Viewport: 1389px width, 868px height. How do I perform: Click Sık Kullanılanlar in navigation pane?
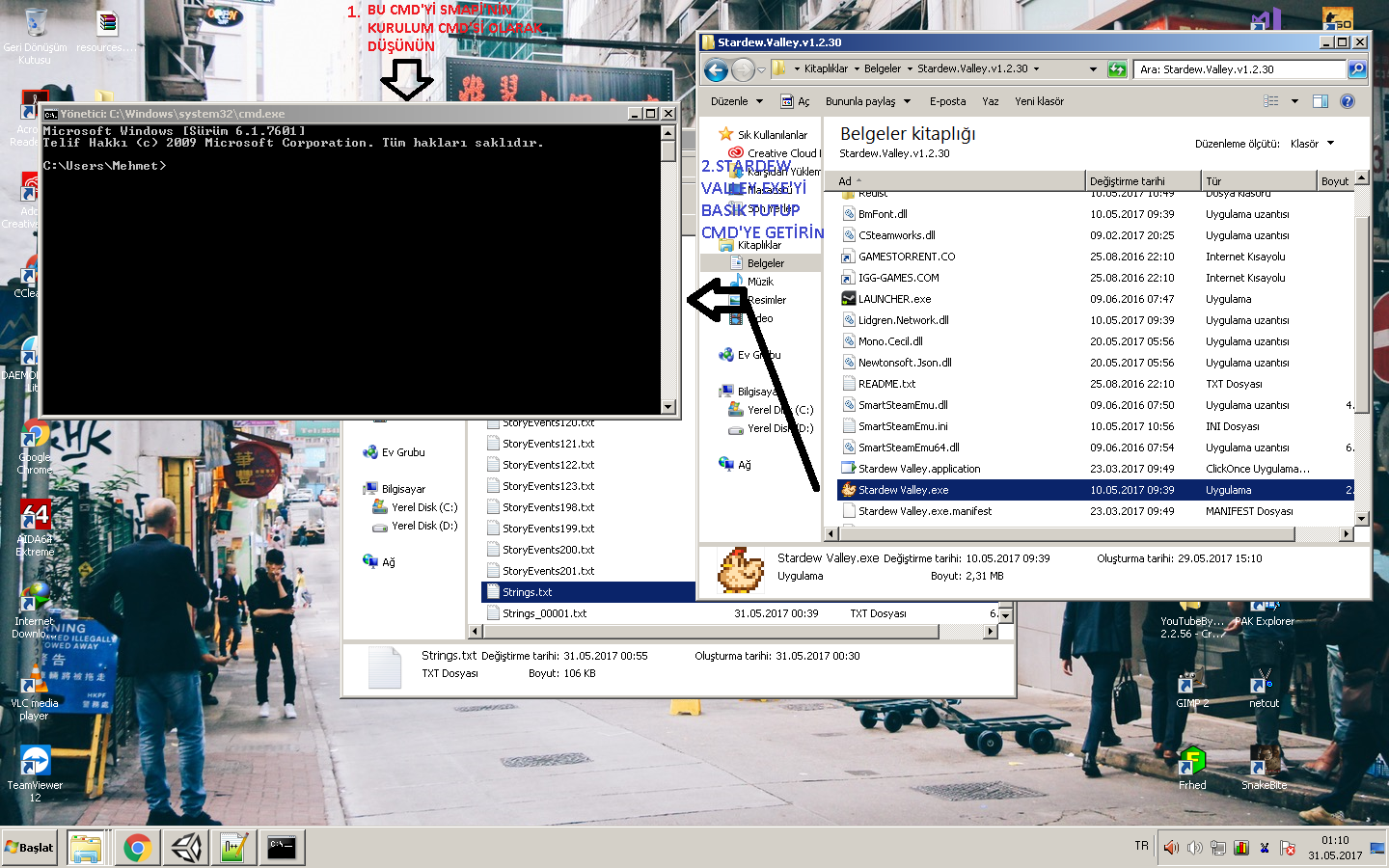(x=772, y=135)
